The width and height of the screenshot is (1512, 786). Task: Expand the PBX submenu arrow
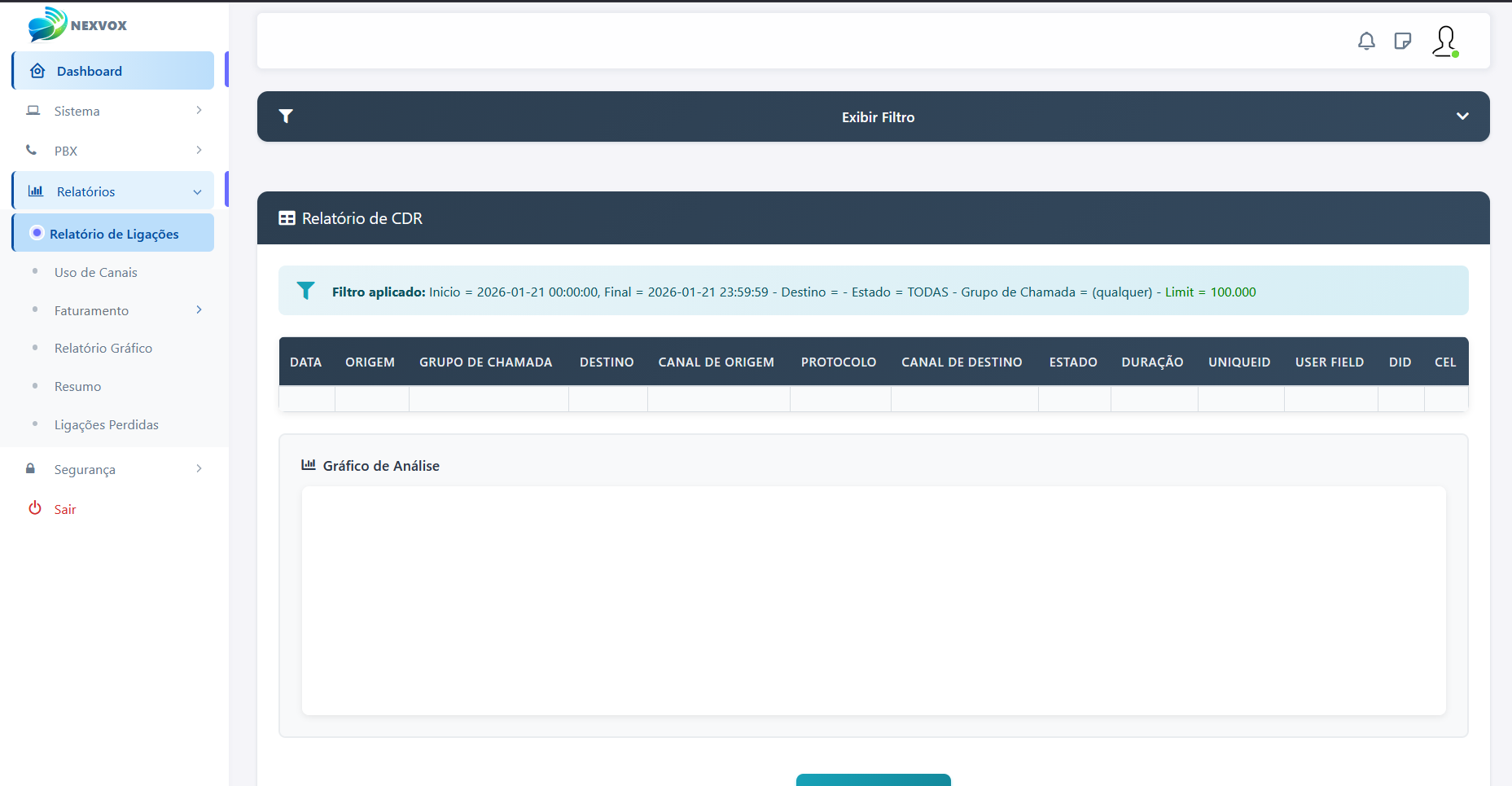pos(199,150)
